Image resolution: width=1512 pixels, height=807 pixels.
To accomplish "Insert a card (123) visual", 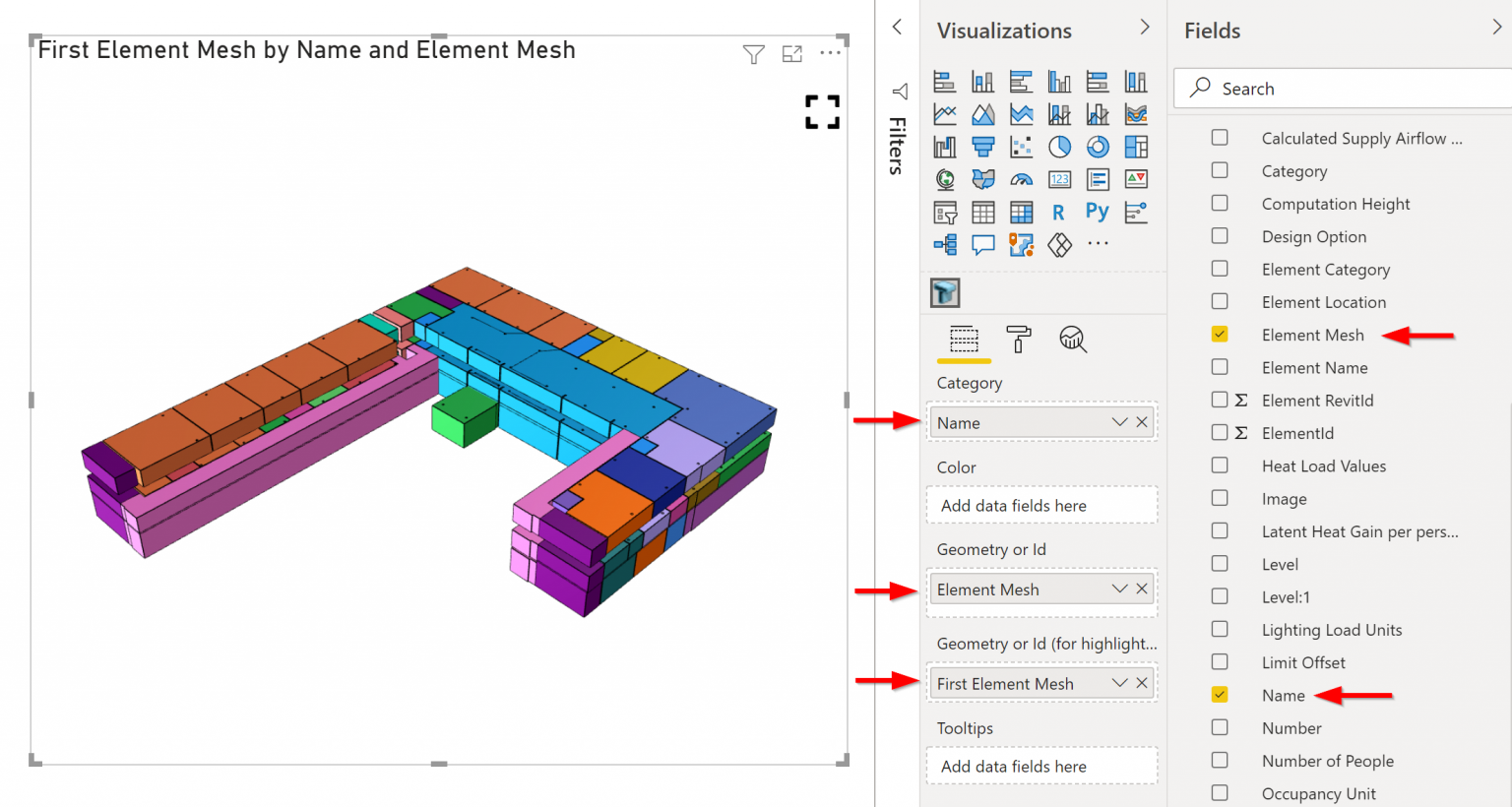I will (x=1059, y=179).
